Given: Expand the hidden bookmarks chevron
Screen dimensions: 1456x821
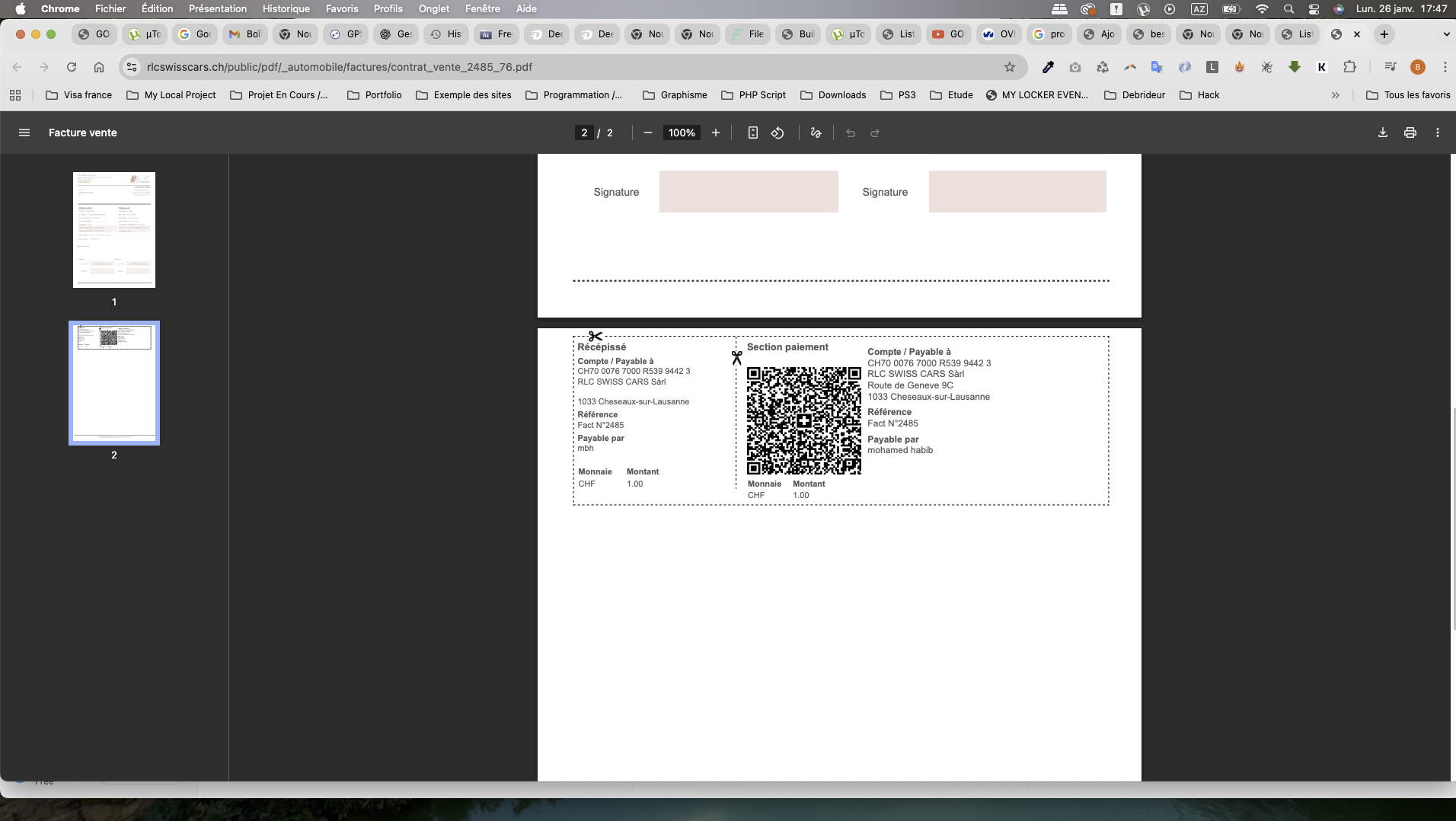Looking at the screenshot, I should 1335,95.
